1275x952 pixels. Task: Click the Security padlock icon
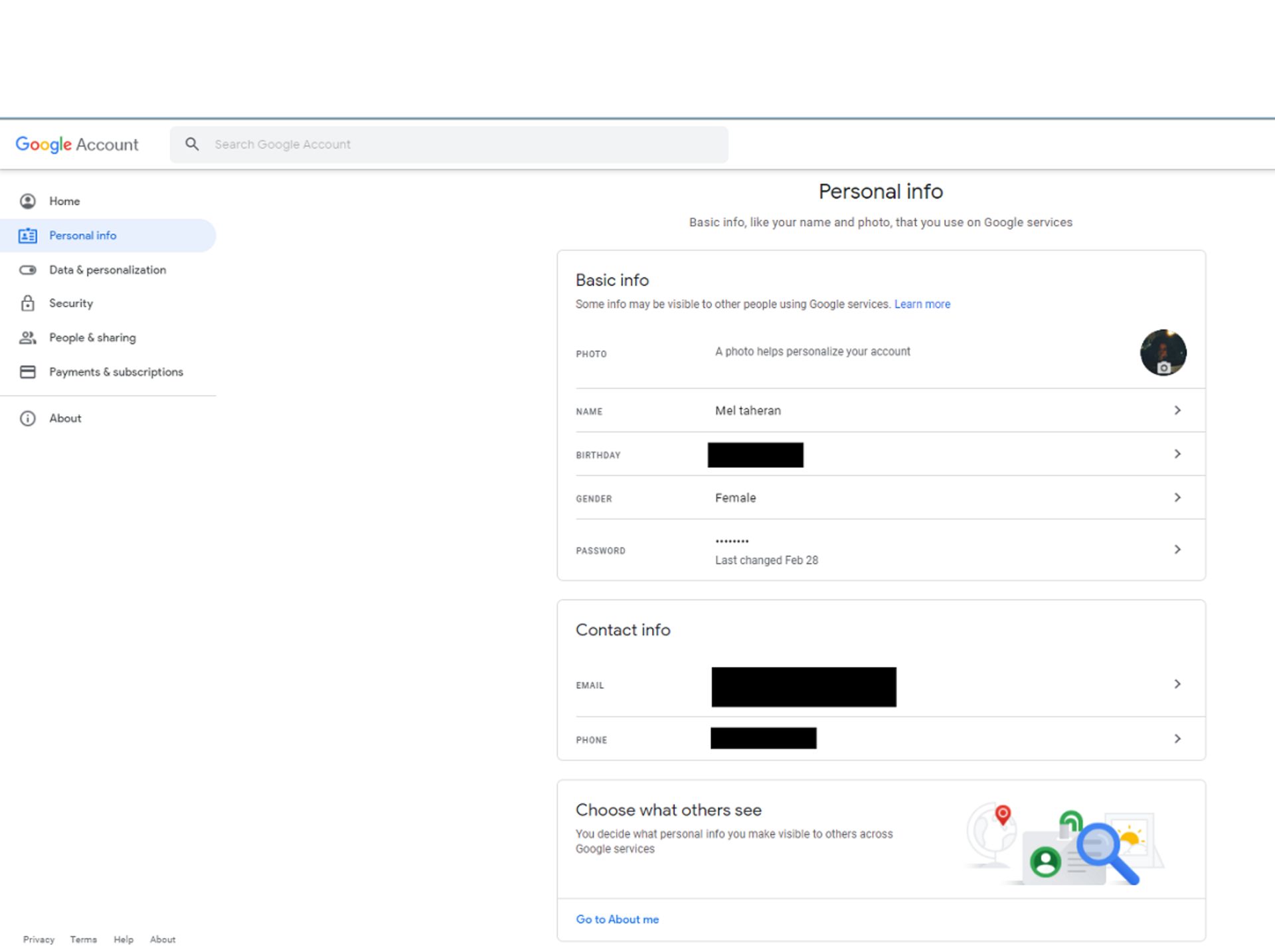point(28,303)
